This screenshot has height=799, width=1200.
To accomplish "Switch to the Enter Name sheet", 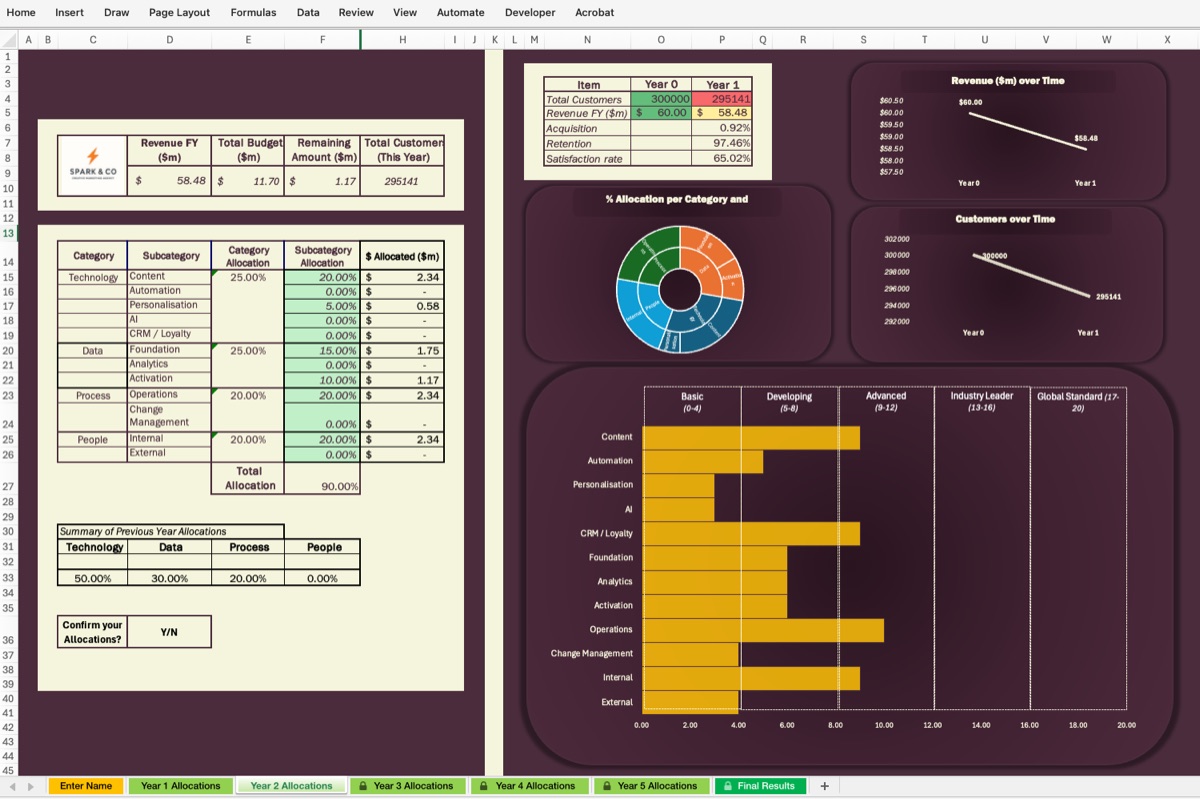I will [x=86, y=786].
